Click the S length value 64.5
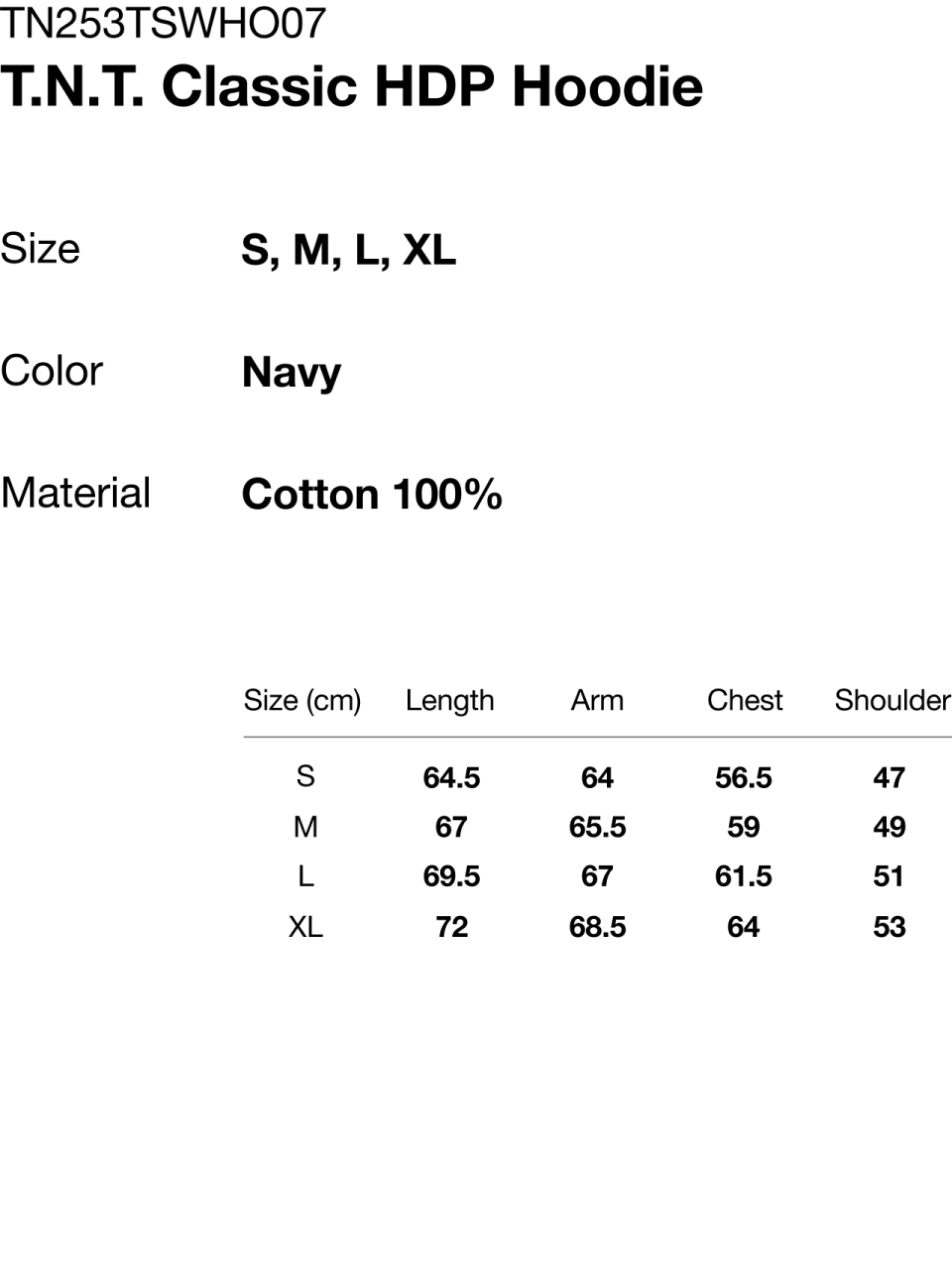Viewport: 952px width, 1270px height. point(451,777)
